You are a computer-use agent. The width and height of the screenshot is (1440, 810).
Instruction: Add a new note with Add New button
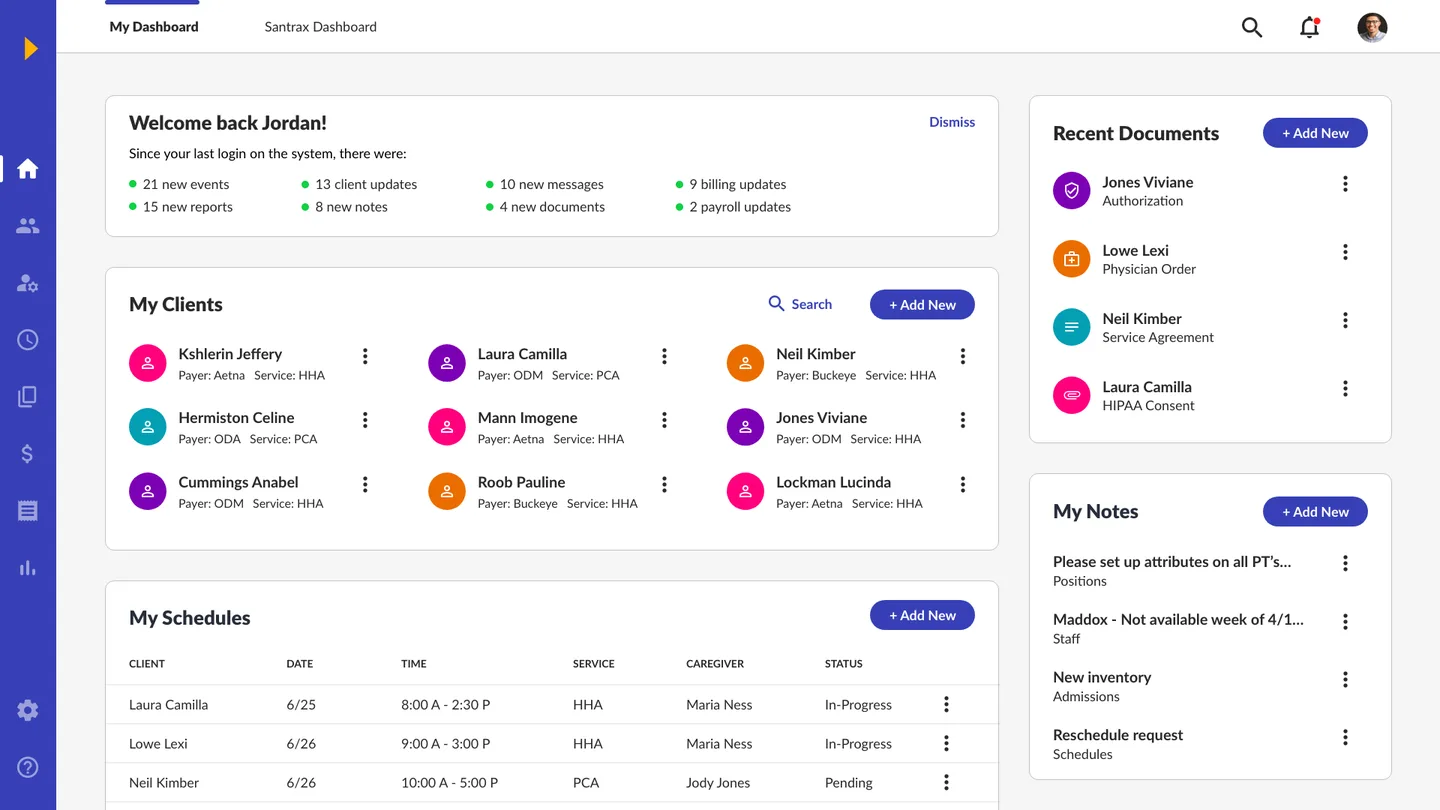pos(1315,511)
